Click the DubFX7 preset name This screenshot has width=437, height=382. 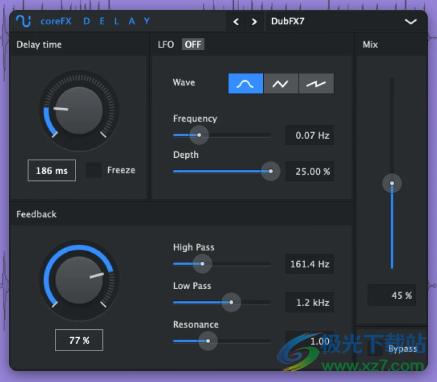click(288, 21)
